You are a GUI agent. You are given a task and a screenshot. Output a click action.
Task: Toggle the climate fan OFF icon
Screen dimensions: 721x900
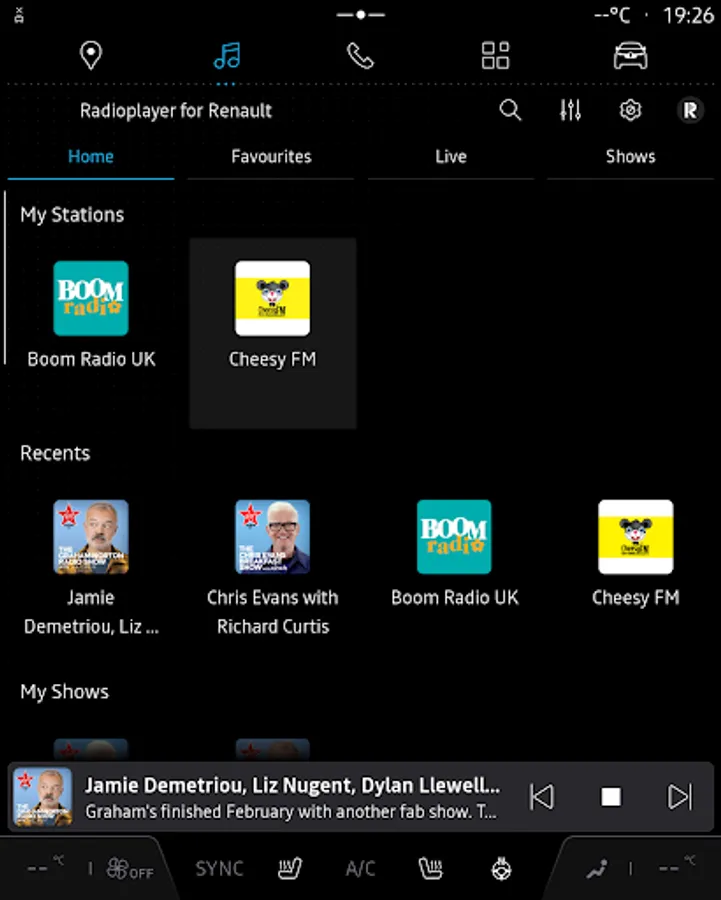pyautogui.click(x=130, y=869)
